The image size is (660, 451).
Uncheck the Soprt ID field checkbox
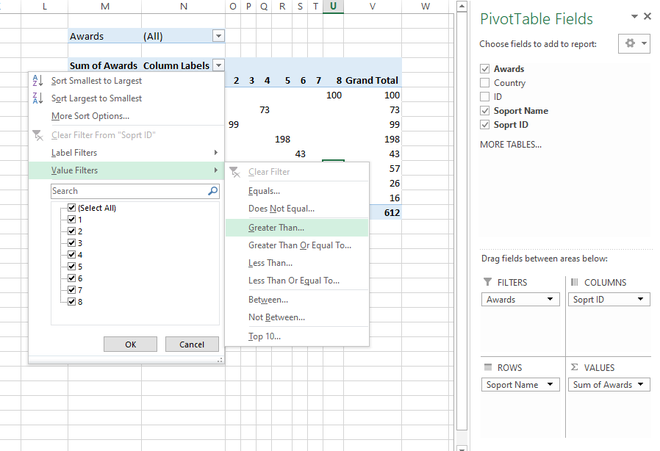485,125
